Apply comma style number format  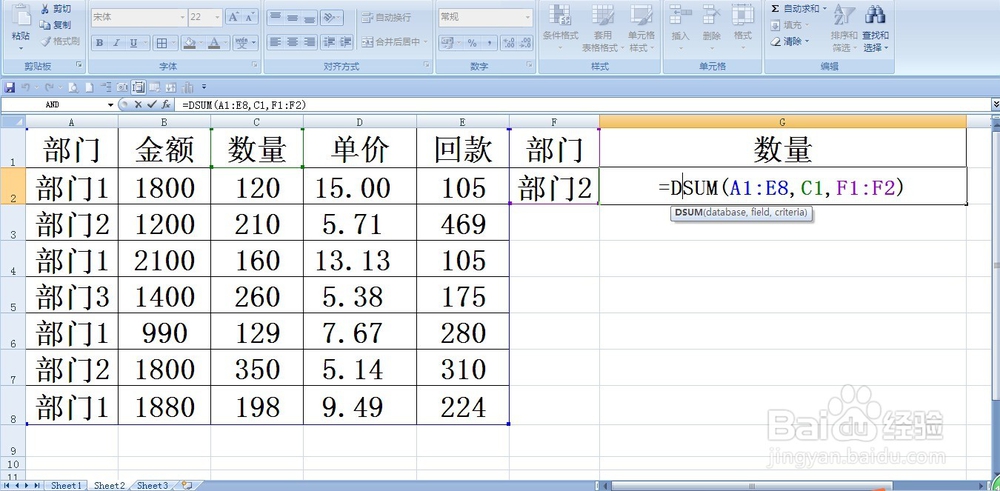pyautogui.click(x=489, y=43)
